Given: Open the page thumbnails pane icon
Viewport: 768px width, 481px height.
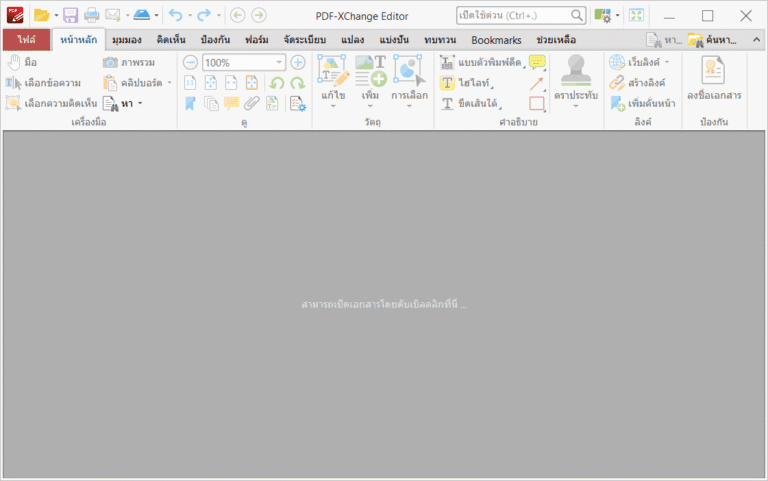Looking at the screenshot, I should tap(211, 103).
